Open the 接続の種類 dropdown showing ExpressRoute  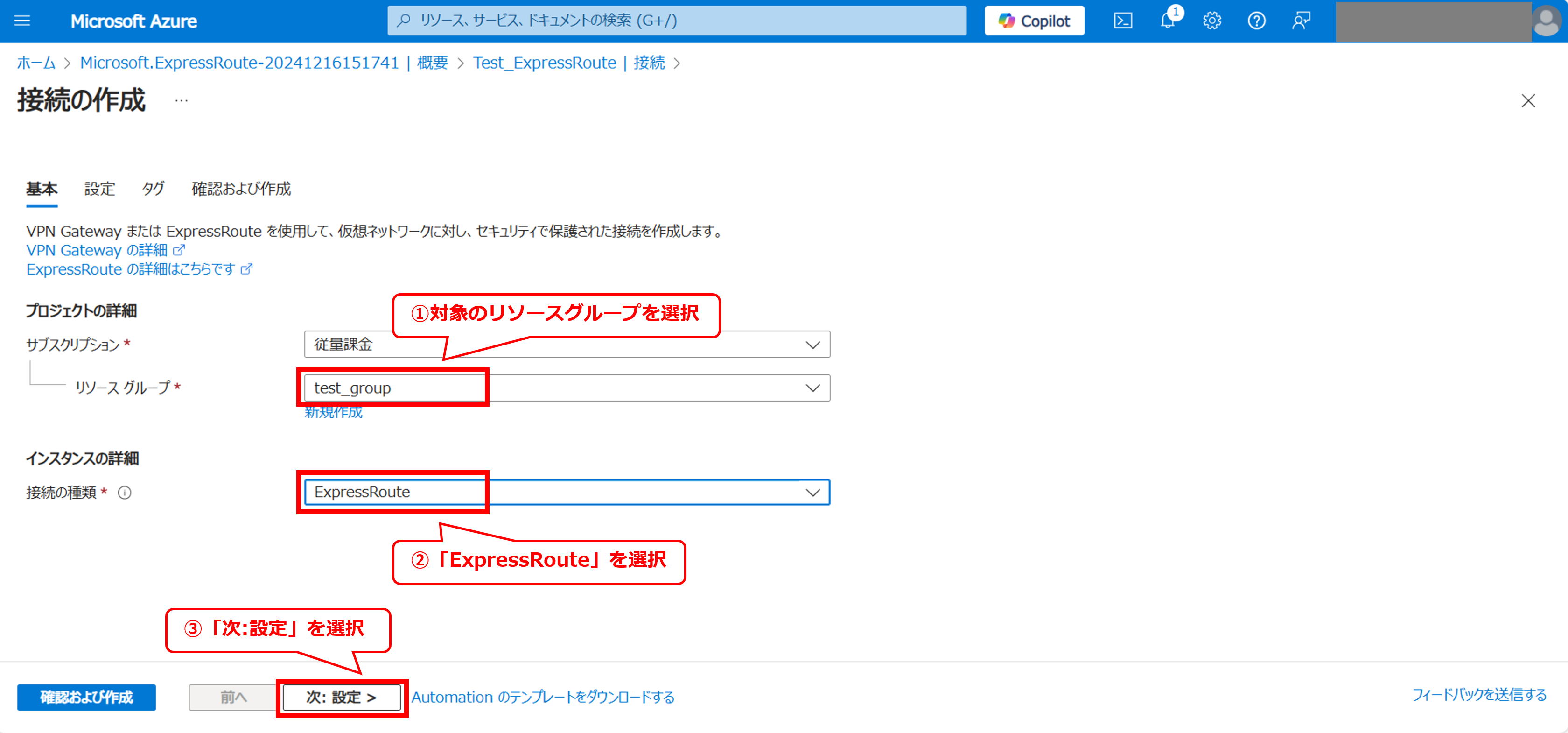coord(567,492)
